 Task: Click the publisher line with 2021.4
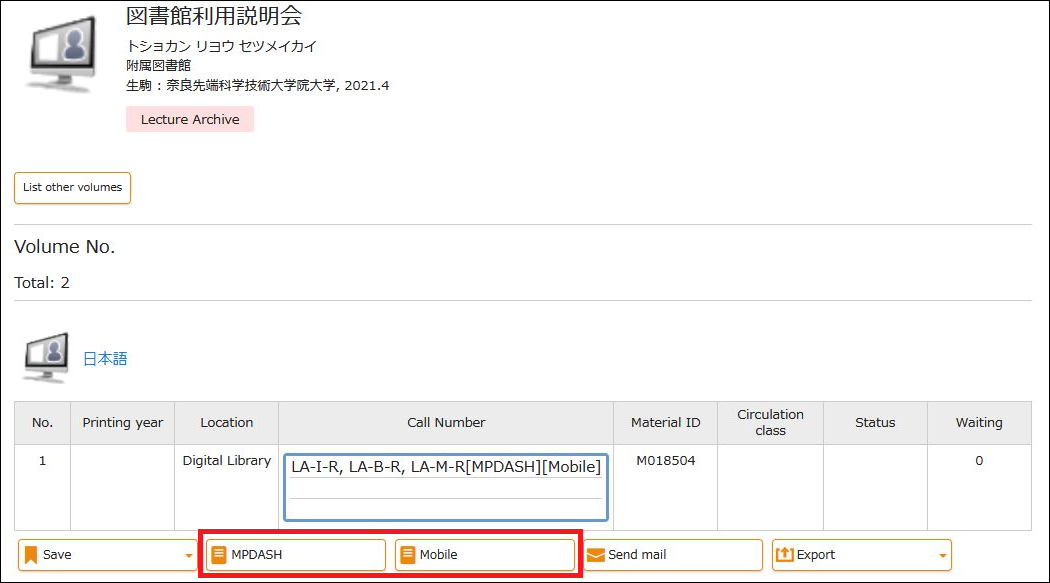257,86
